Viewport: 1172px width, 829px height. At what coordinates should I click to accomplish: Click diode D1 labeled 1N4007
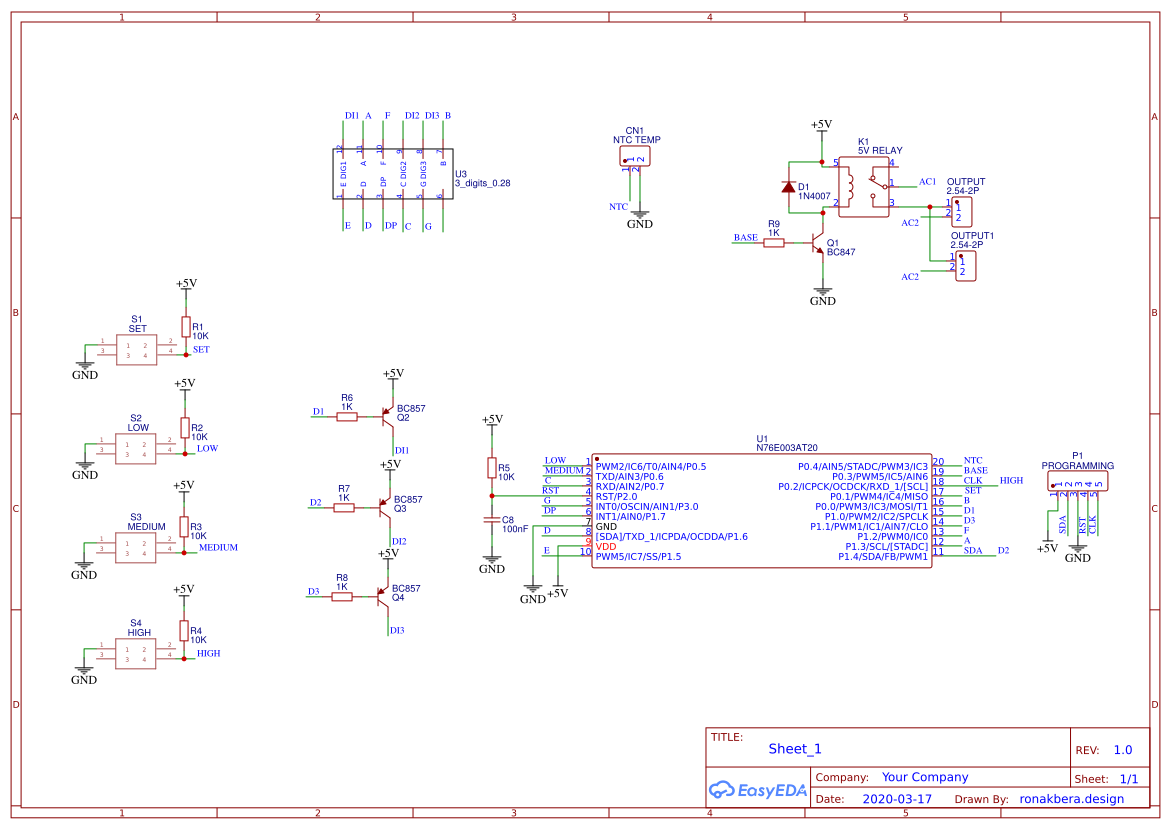[789, 187]
